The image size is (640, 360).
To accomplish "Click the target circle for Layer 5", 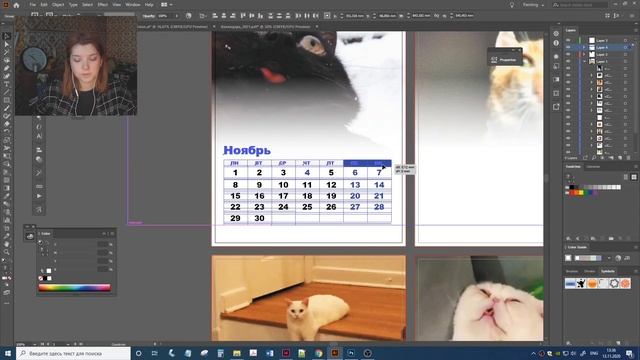I will coord(626,40).
